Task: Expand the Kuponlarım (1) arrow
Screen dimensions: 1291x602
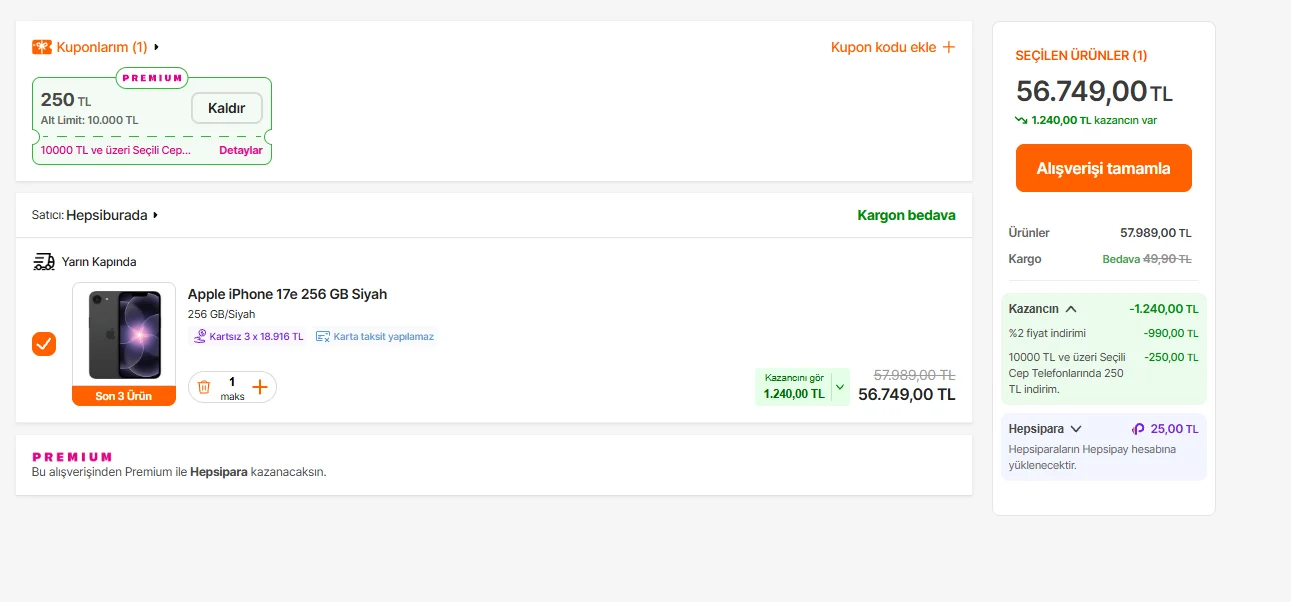Action: pos(157,47)
